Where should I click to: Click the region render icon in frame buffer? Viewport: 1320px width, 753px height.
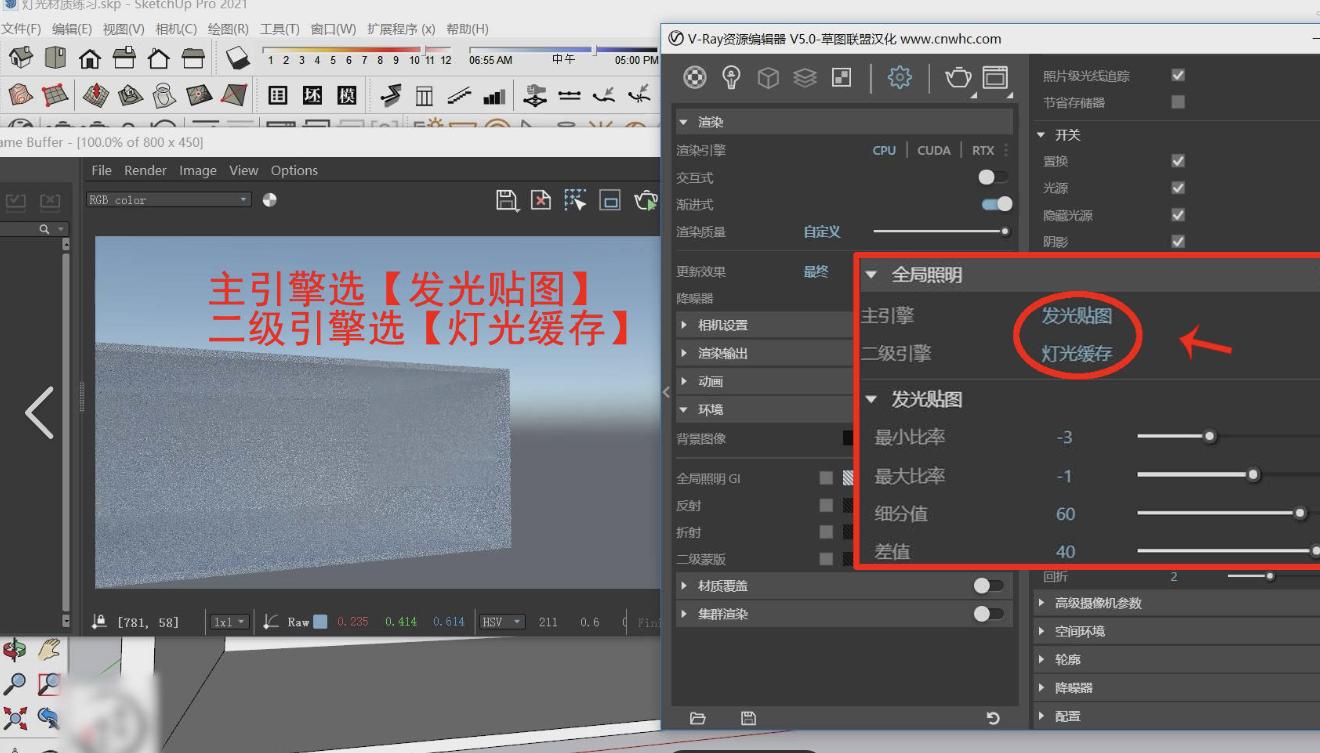(575, 200)
